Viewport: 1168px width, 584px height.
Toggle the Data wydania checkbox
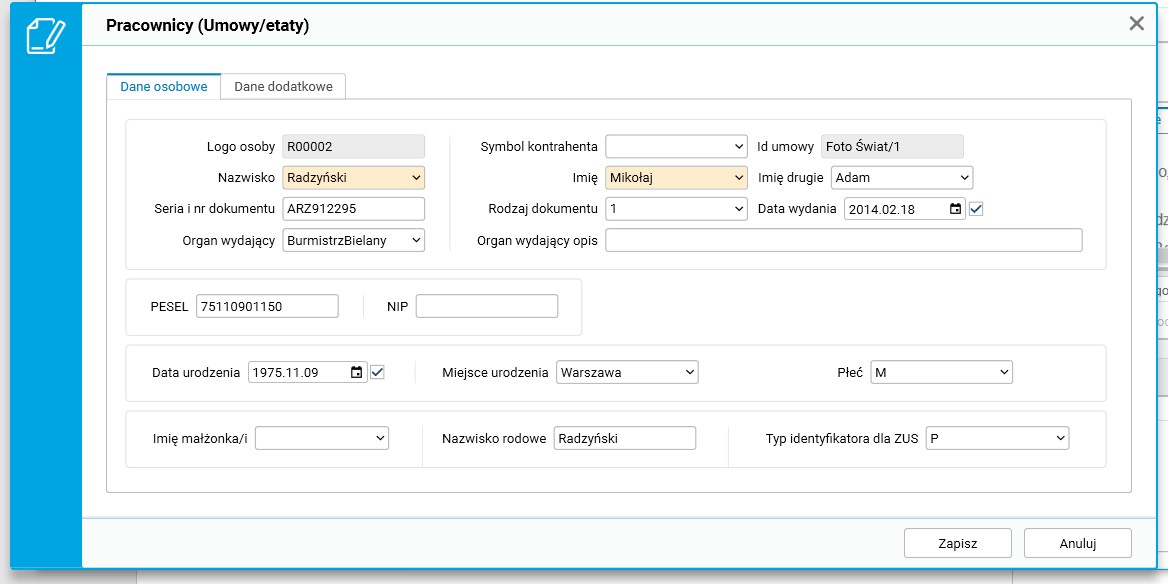coord(977,209)
